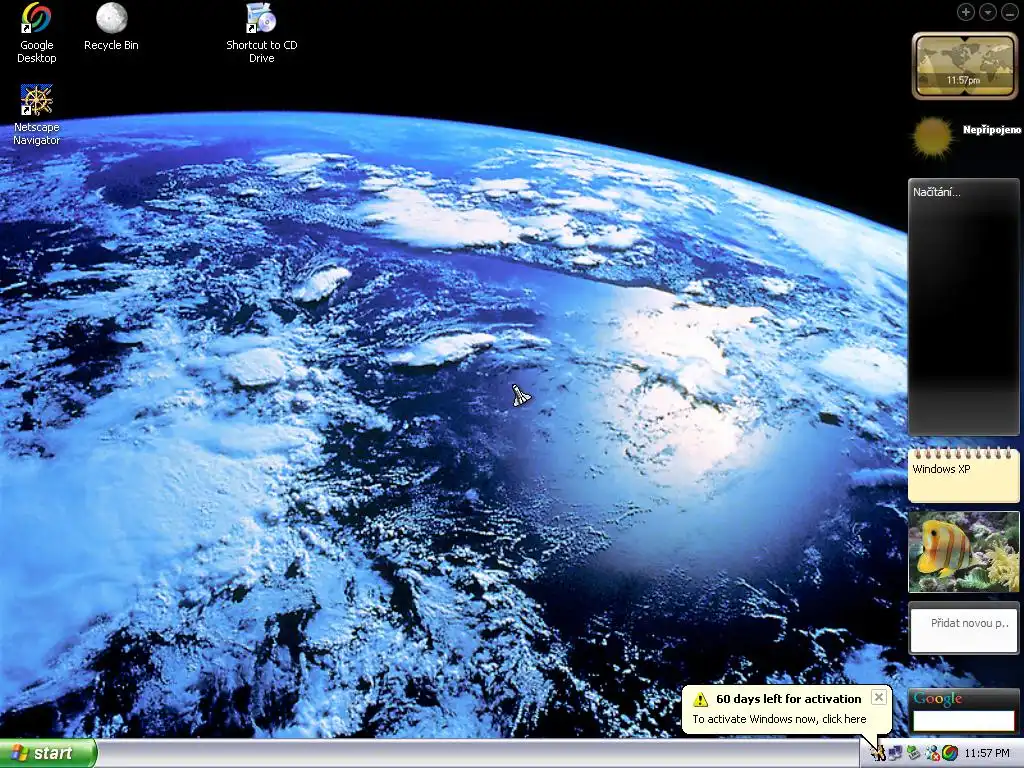The height and width of the screenshot is (768, 1024).
Task: Click the Google logo in search gadget
Action: point(938,699)
